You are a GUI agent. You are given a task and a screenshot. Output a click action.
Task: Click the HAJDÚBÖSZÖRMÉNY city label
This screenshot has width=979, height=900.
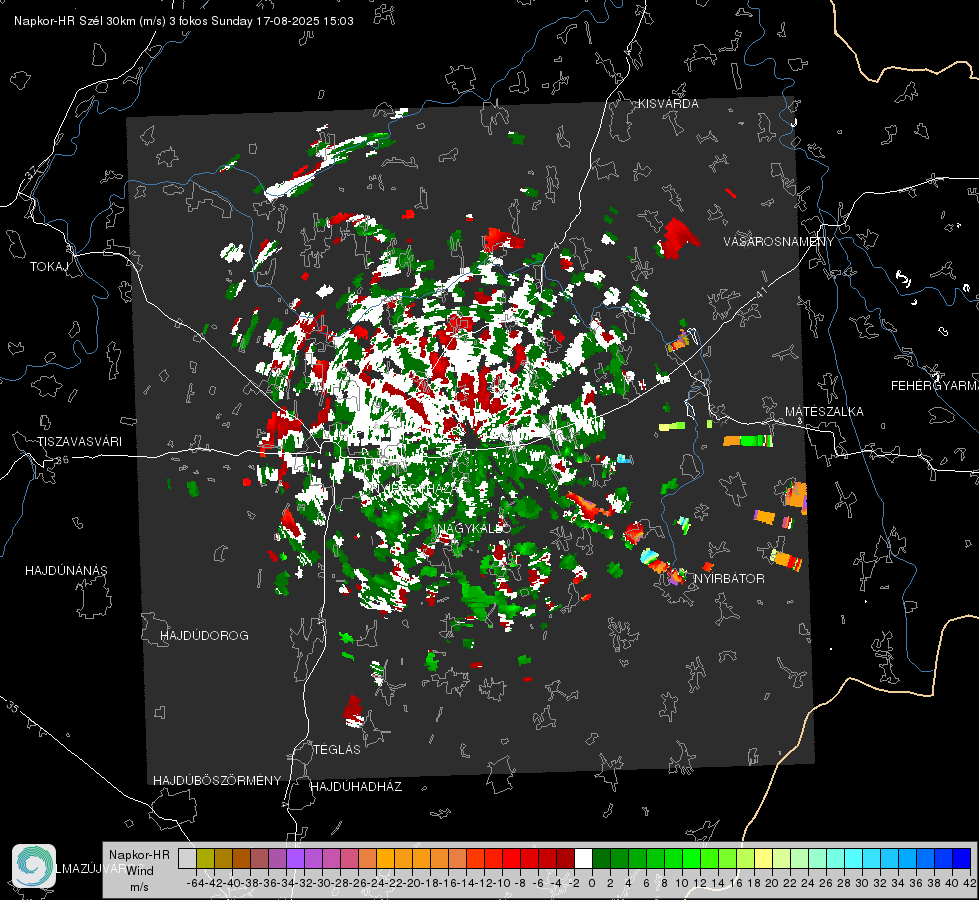tap(217, 780)
